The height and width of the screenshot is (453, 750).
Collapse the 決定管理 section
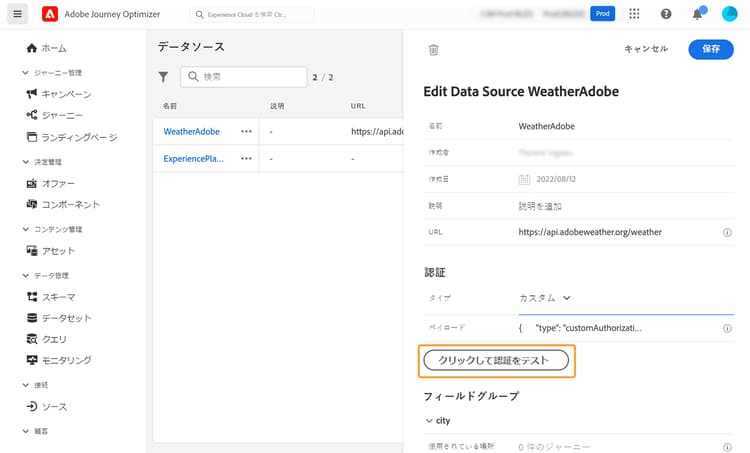click(x=25, y=162)
